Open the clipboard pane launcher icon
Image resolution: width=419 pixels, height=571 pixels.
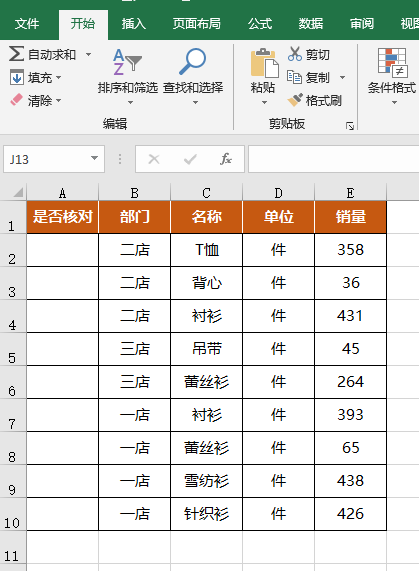[350, 126]
